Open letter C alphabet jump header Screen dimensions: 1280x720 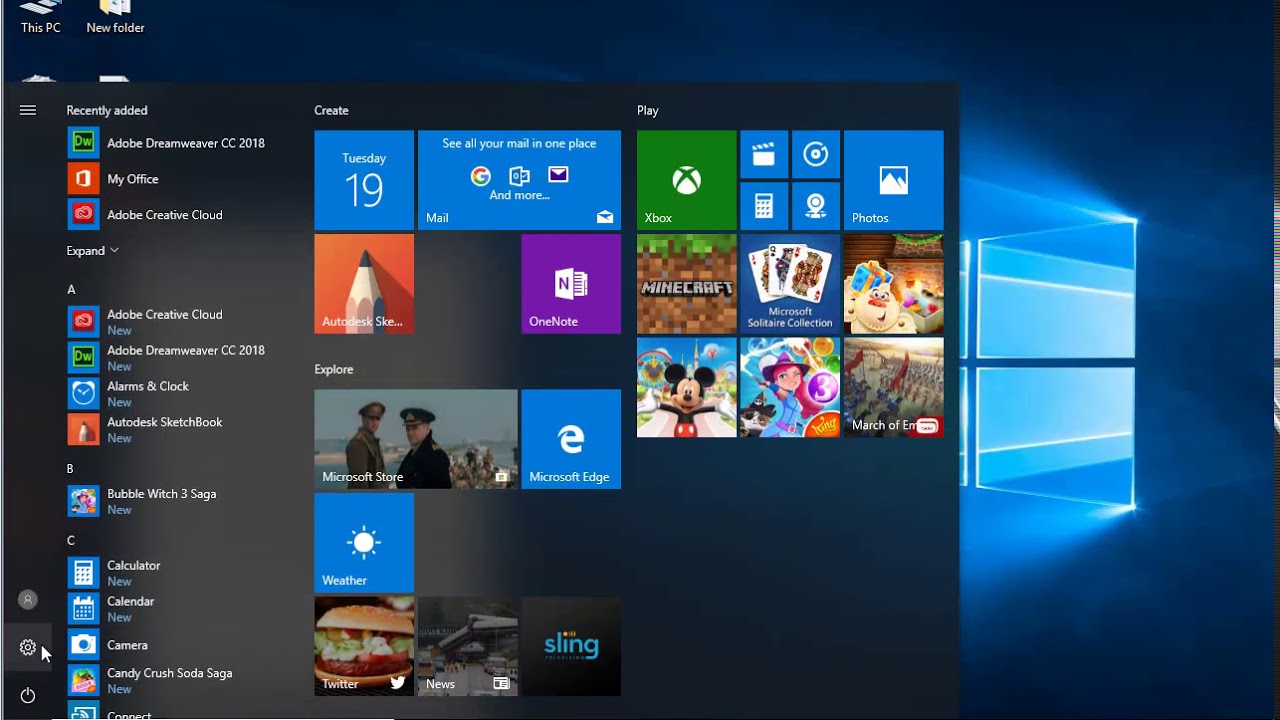pos(71,541)
